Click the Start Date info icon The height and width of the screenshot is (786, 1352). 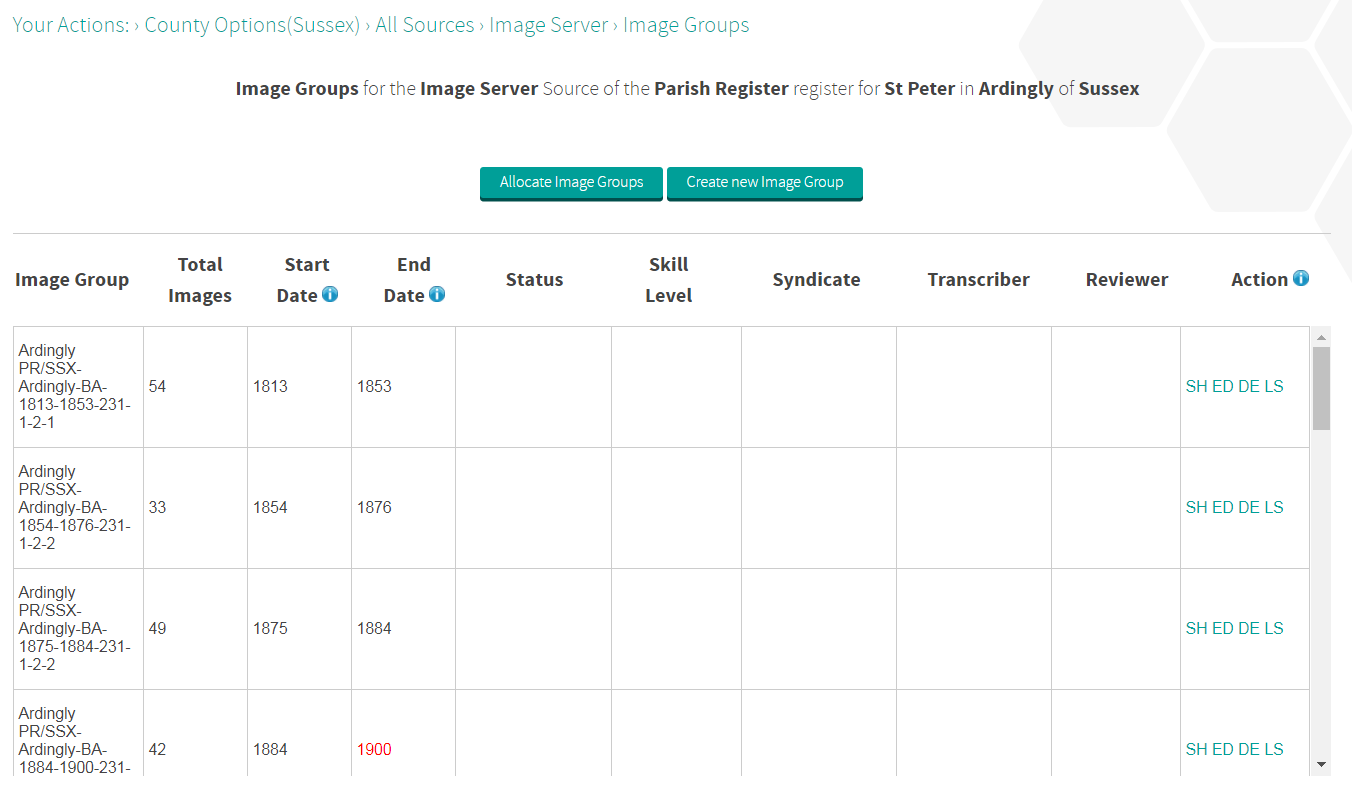[330, 295]
